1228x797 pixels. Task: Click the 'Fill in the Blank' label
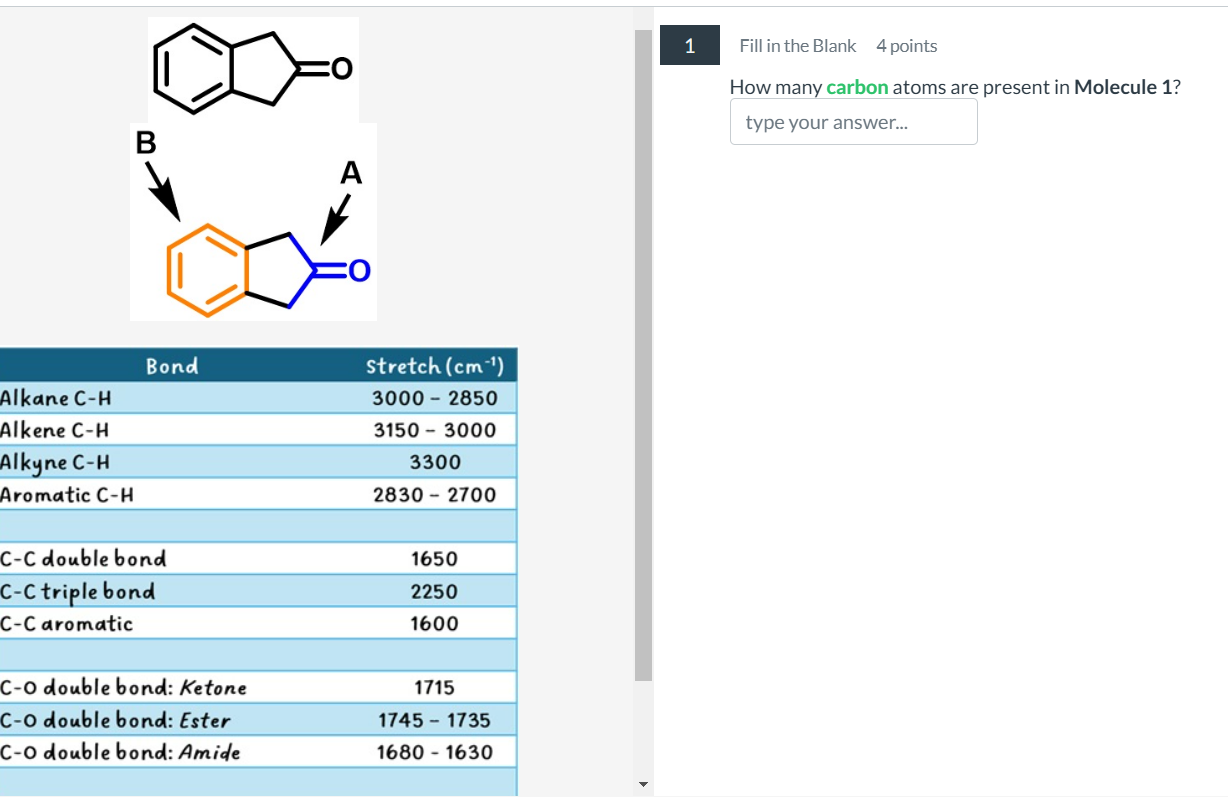pos(797,45)
